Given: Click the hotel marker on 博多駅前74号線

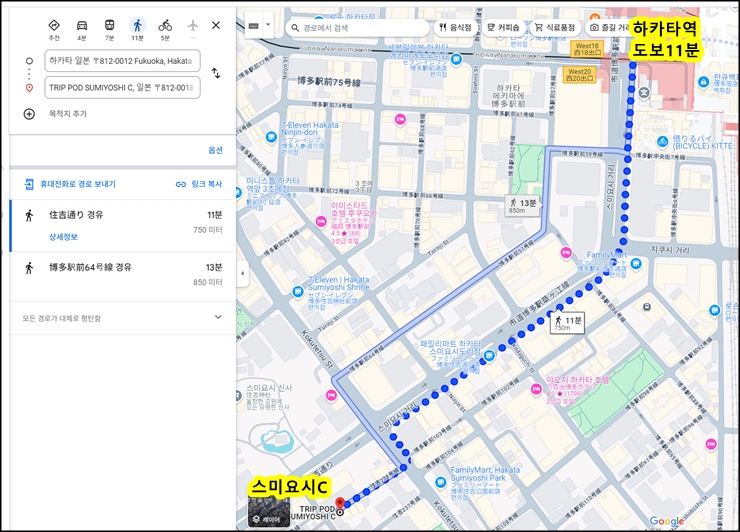Looking at the screenshot, I should click(x=400, y=119).
